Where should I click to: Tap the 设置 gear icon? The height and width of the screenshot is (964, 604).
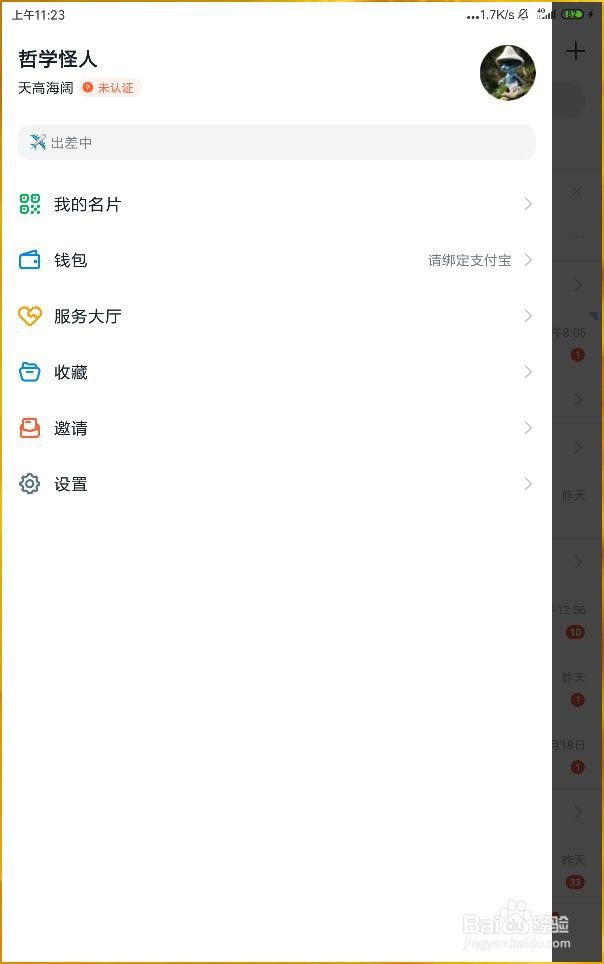(30, 484)
